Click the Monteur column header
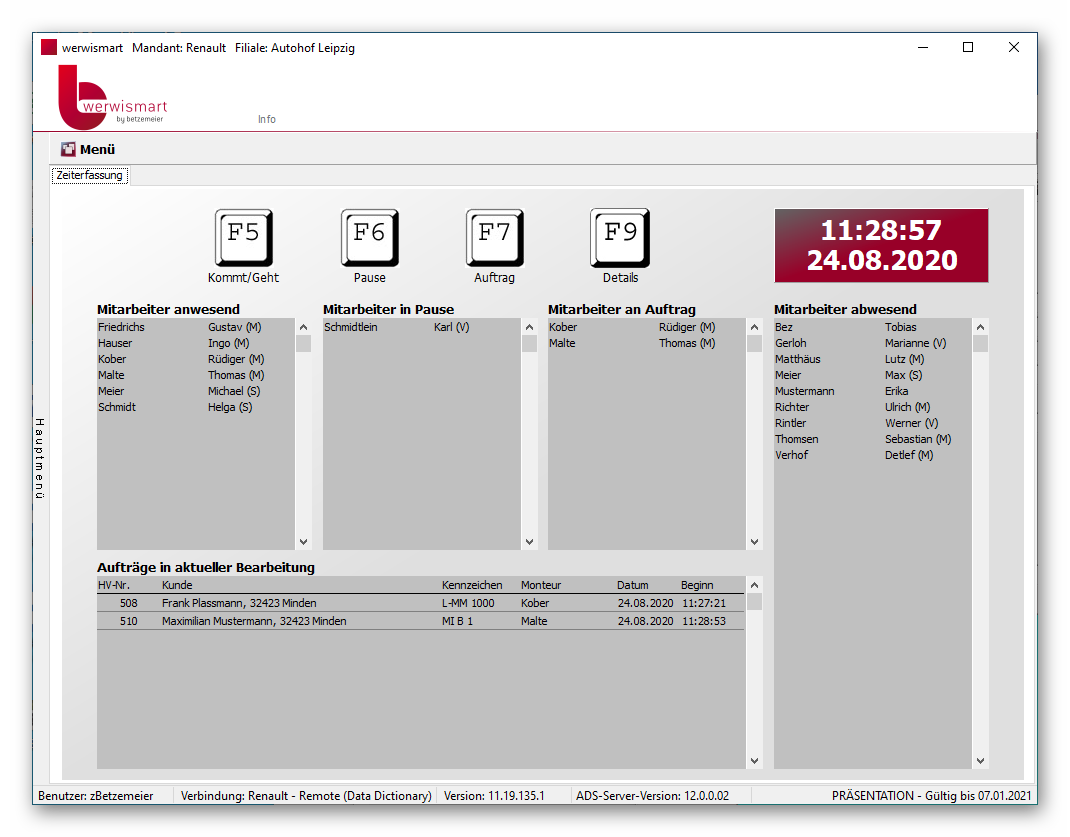1070x837 pixels. tap(540, 585)
